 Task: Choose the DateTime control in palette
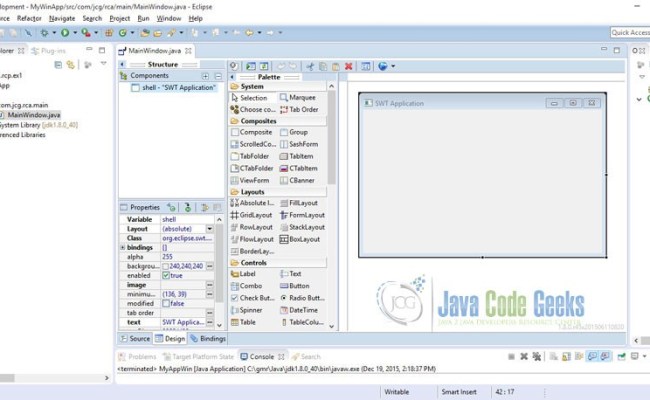tap(299, 310)
